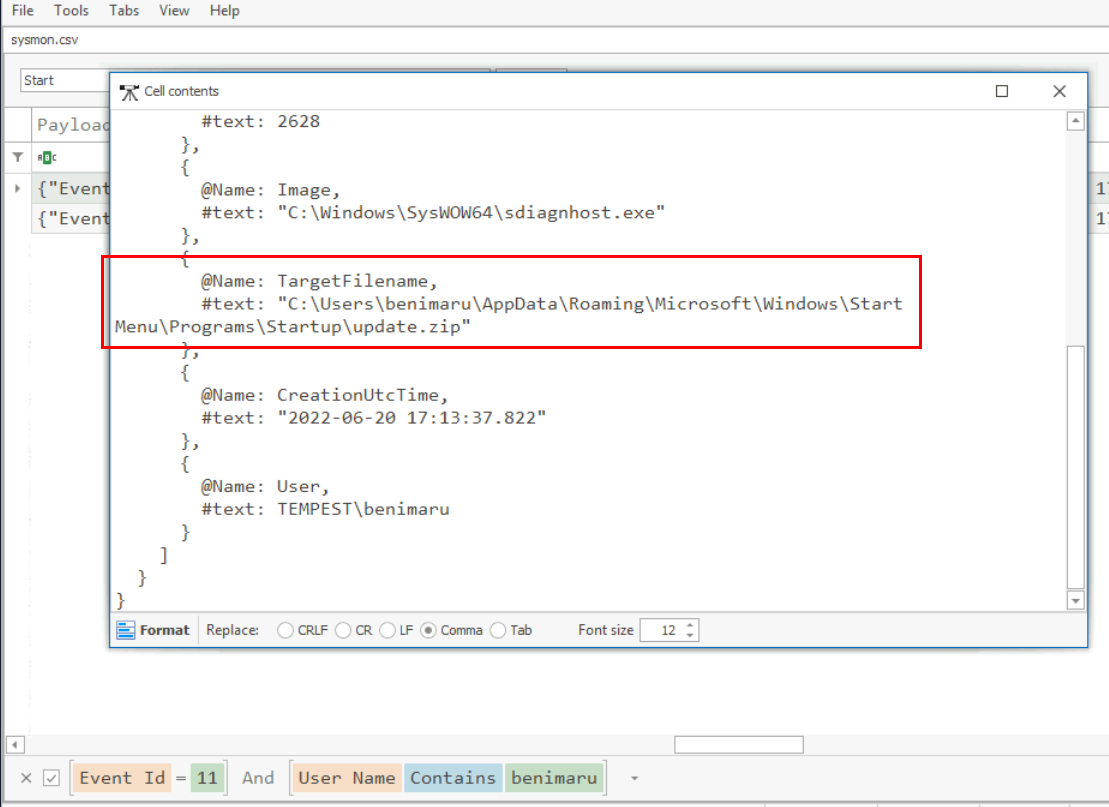Click the Payload column filter funnel icon

18,157
